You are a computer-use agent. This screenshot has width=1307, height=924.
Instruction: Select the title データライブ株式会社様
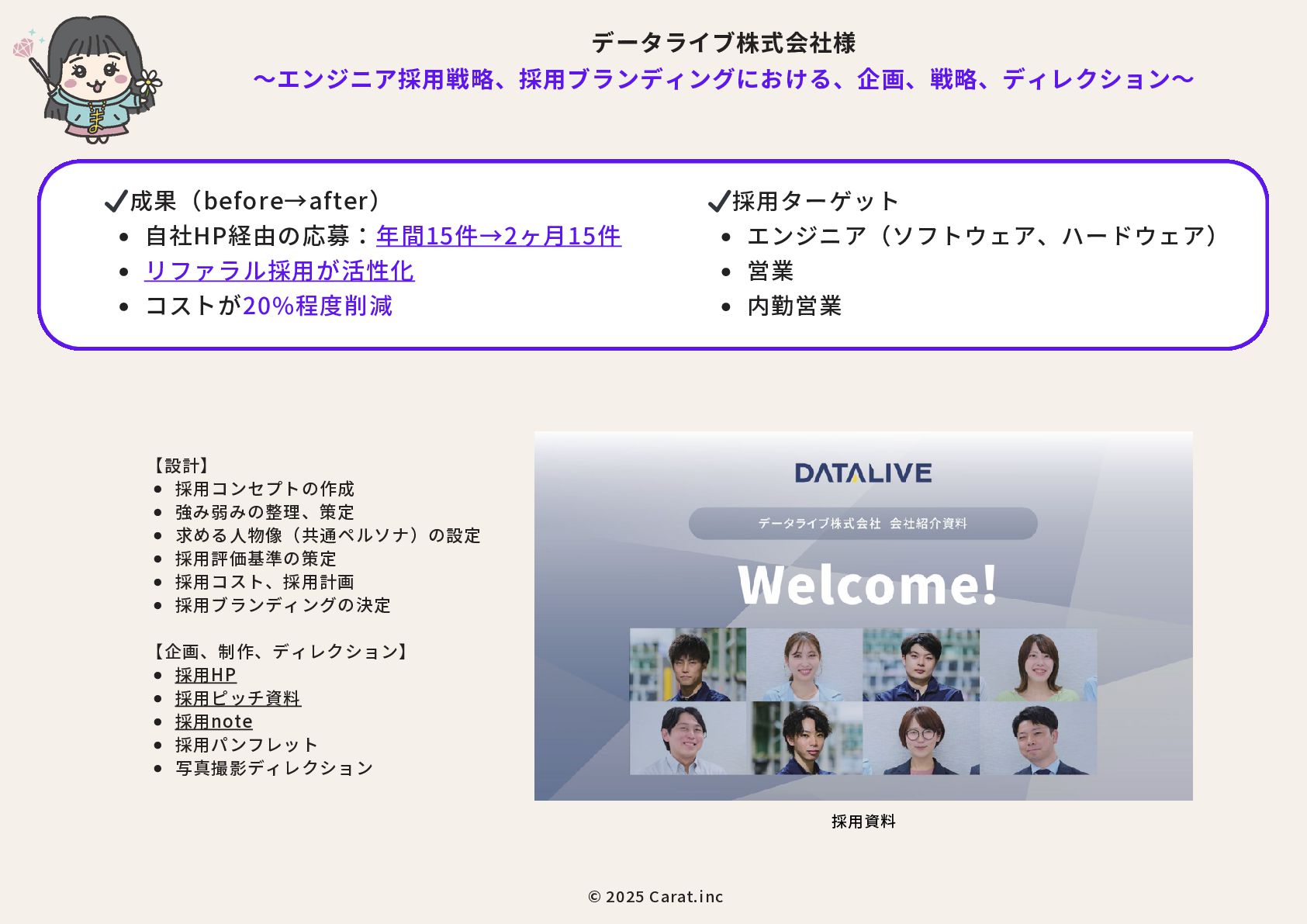click(x=724, y=43)
